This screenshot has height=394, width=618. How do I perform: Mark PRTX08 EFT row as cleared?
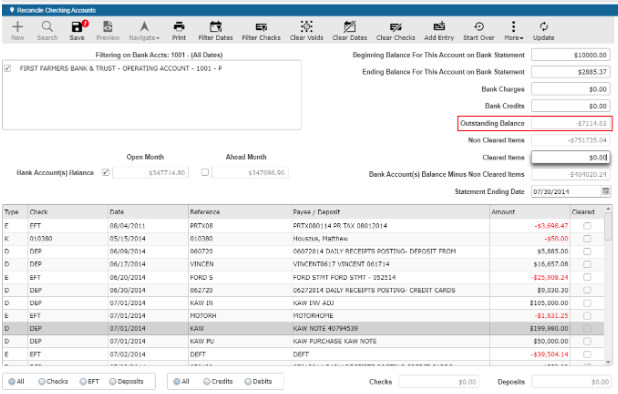587,226
